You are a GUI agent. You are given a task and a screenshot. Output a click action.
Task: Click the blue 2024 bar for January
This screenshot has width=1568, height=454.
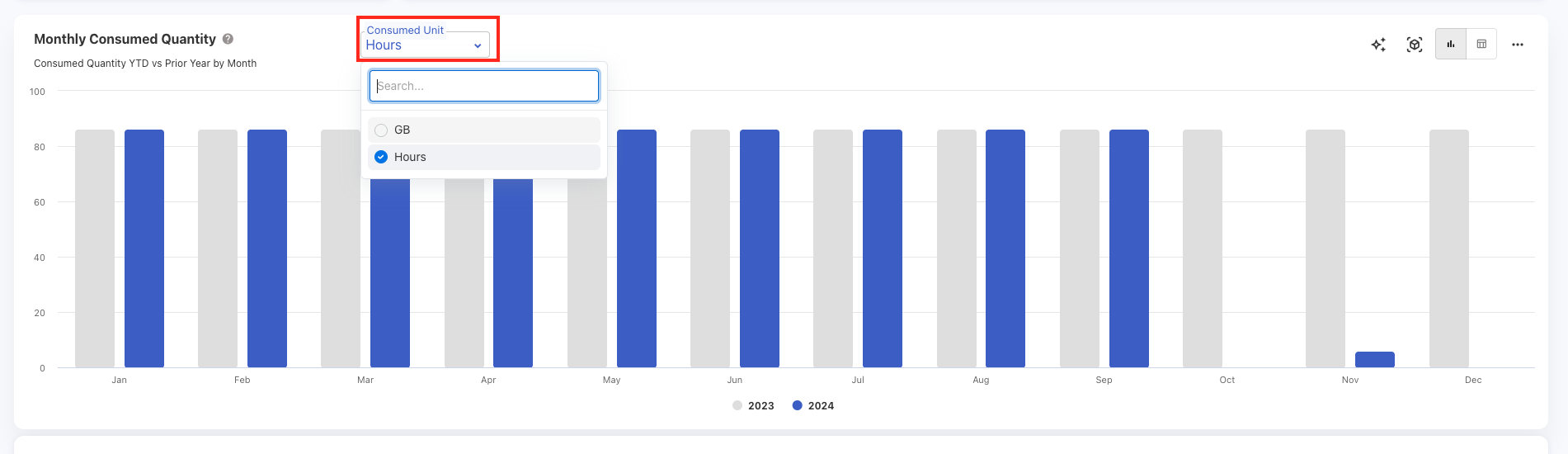(x=144, y=248)
